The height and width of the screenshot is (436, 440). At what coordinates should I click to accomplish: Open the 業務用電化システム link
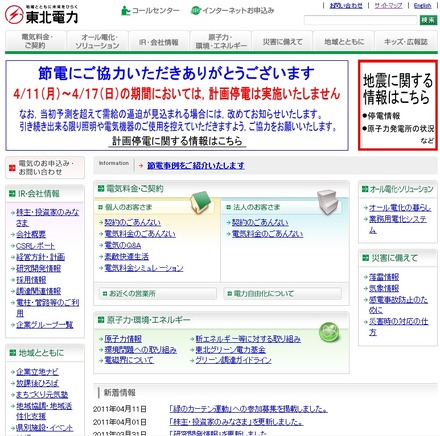pyautogui.click(x=397, y=224)
